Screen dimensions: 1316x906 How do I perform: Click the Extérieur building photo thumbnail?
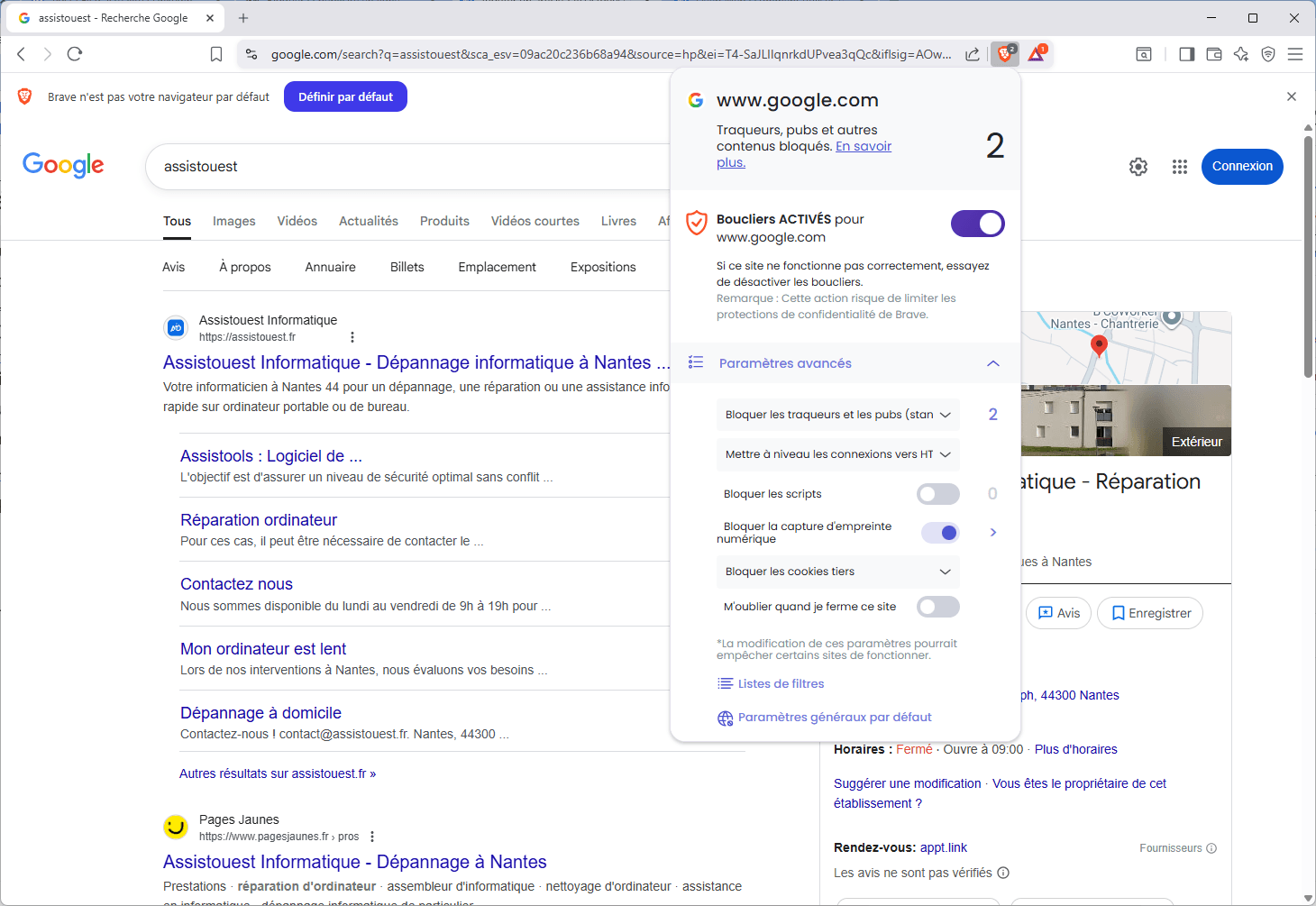click(x=1127, y=421)
